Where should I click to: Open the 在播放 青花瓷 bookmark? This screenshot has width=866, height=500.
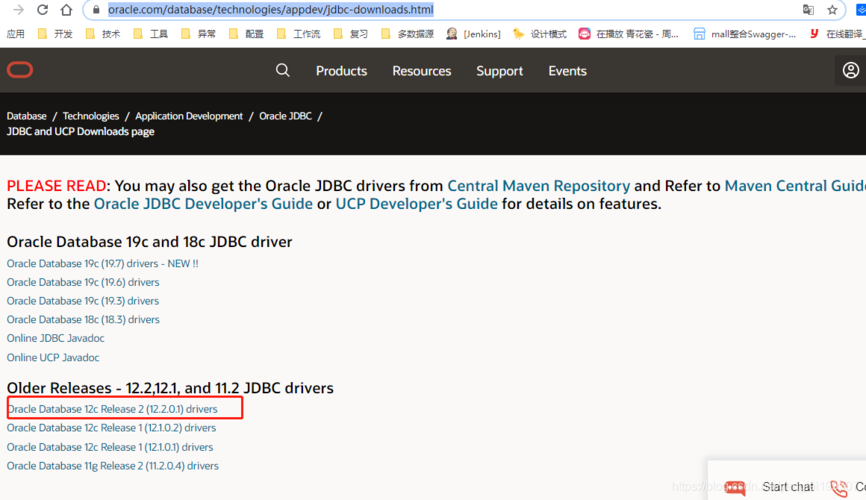pos(629,34)
